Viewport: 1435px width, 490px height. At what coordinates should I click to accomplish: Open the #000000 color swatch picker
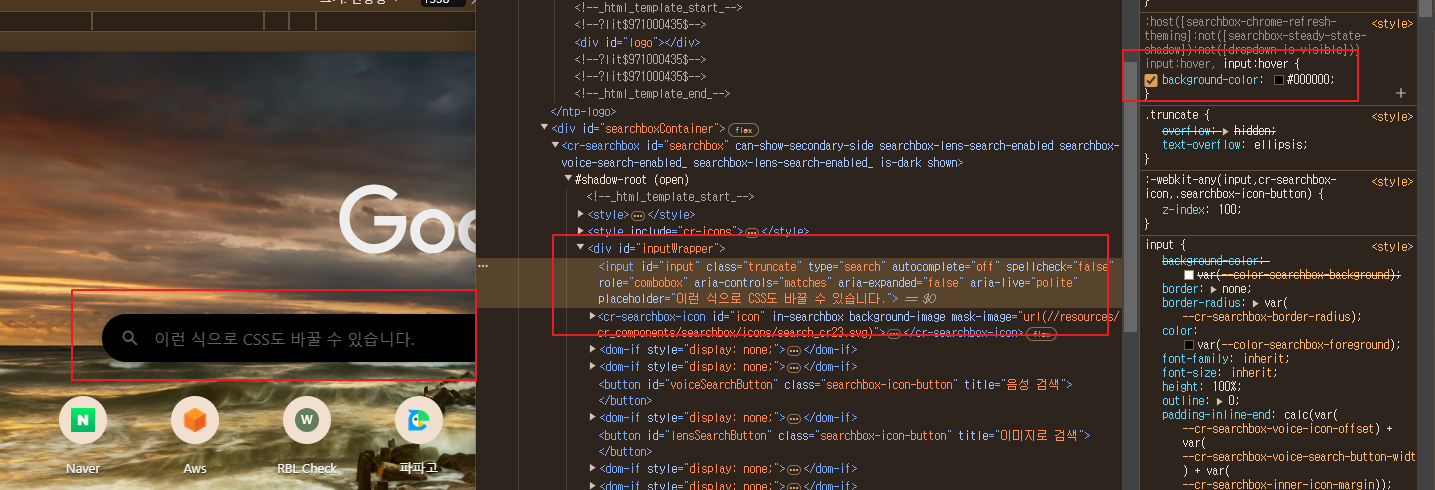coord(1279,80)
